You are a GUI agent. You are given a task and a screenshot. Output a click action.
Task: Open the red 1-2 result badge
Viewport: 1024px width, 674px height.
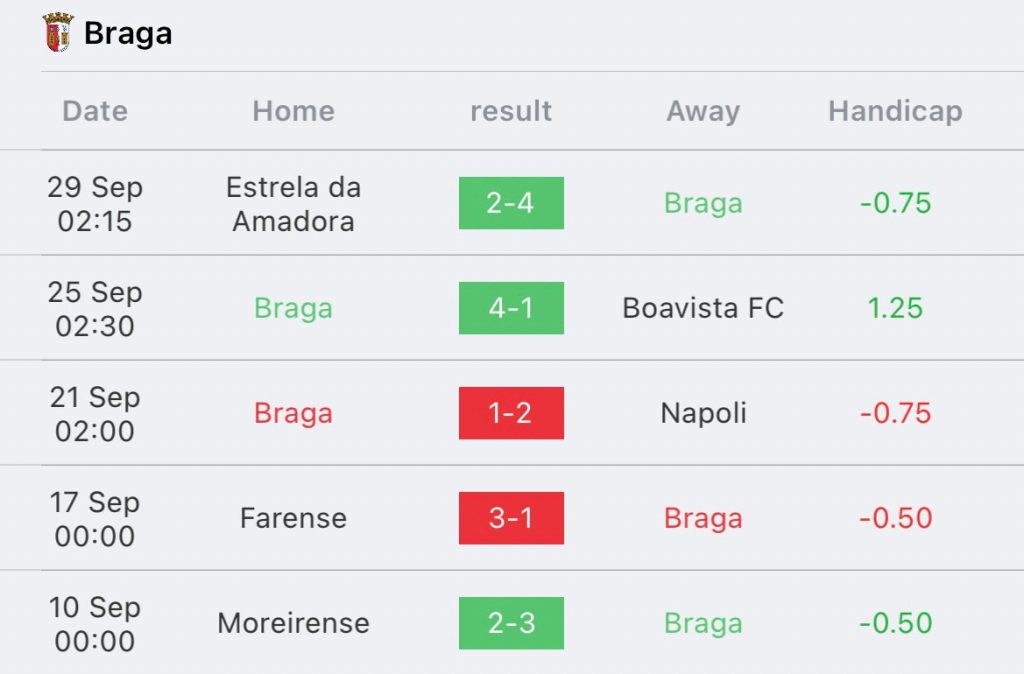click(511, 413)
